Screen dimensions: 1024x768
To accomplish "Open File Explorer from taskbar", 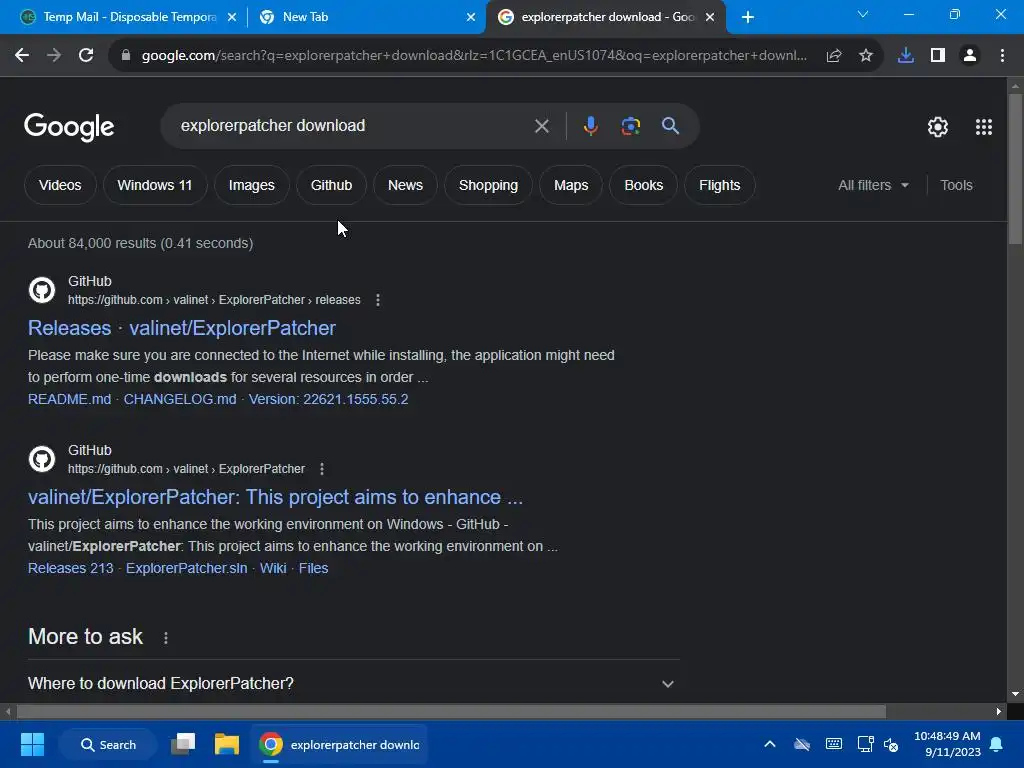I will click(227, 744).
